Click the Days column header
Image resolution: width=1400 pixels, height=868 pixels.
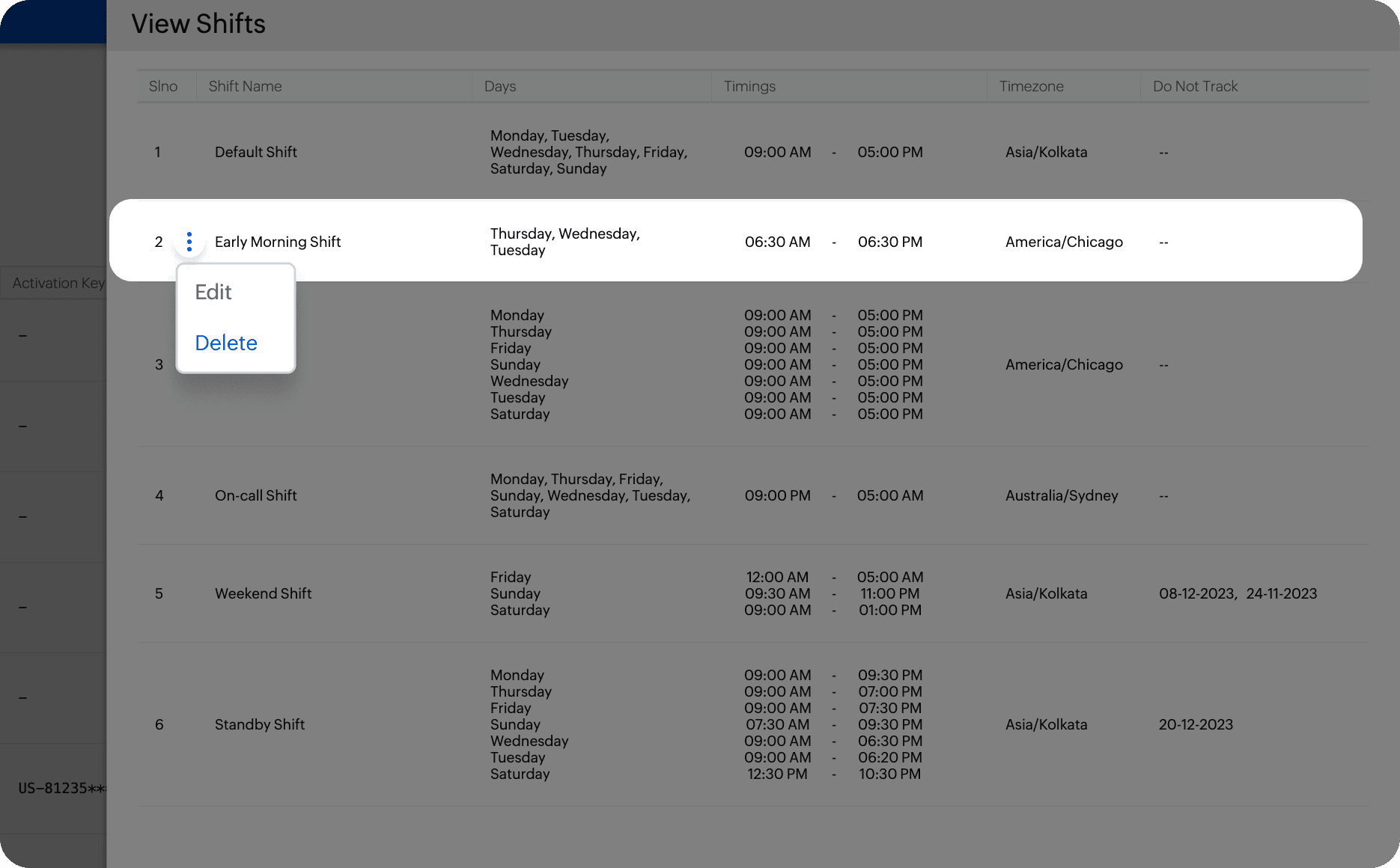pos(500,86)
